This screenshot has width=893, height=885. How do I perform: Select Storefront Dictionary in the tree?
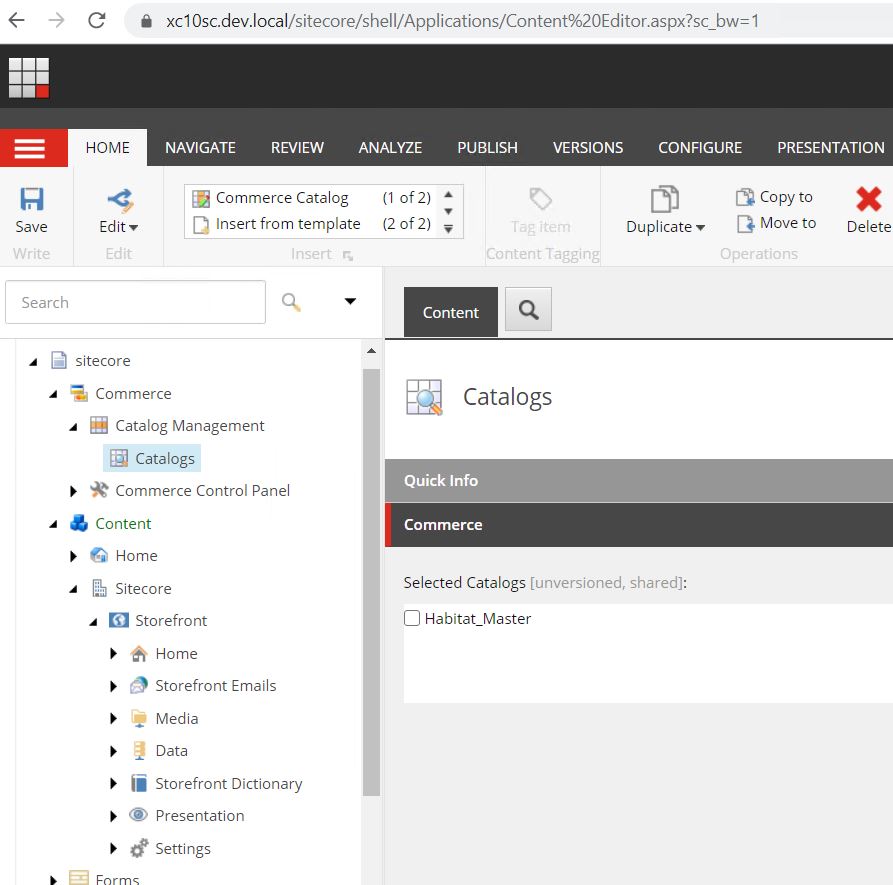(228, 784)
